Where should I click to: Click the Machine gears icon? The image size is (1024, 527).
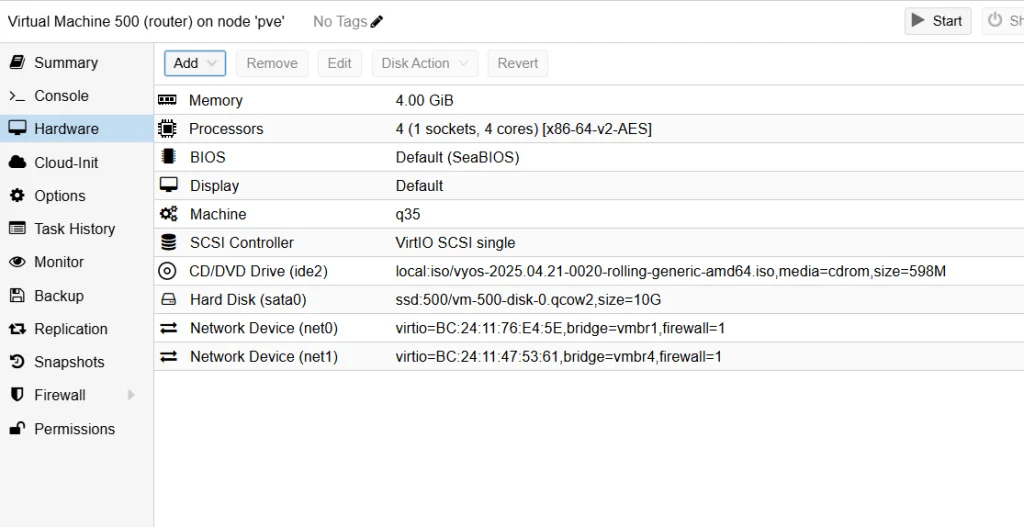click(168, 214)
